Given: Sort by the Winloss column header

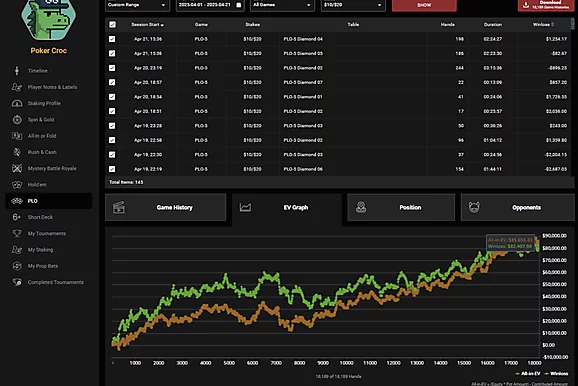Looking at the screenshot, I should click(x=541, y=24).
